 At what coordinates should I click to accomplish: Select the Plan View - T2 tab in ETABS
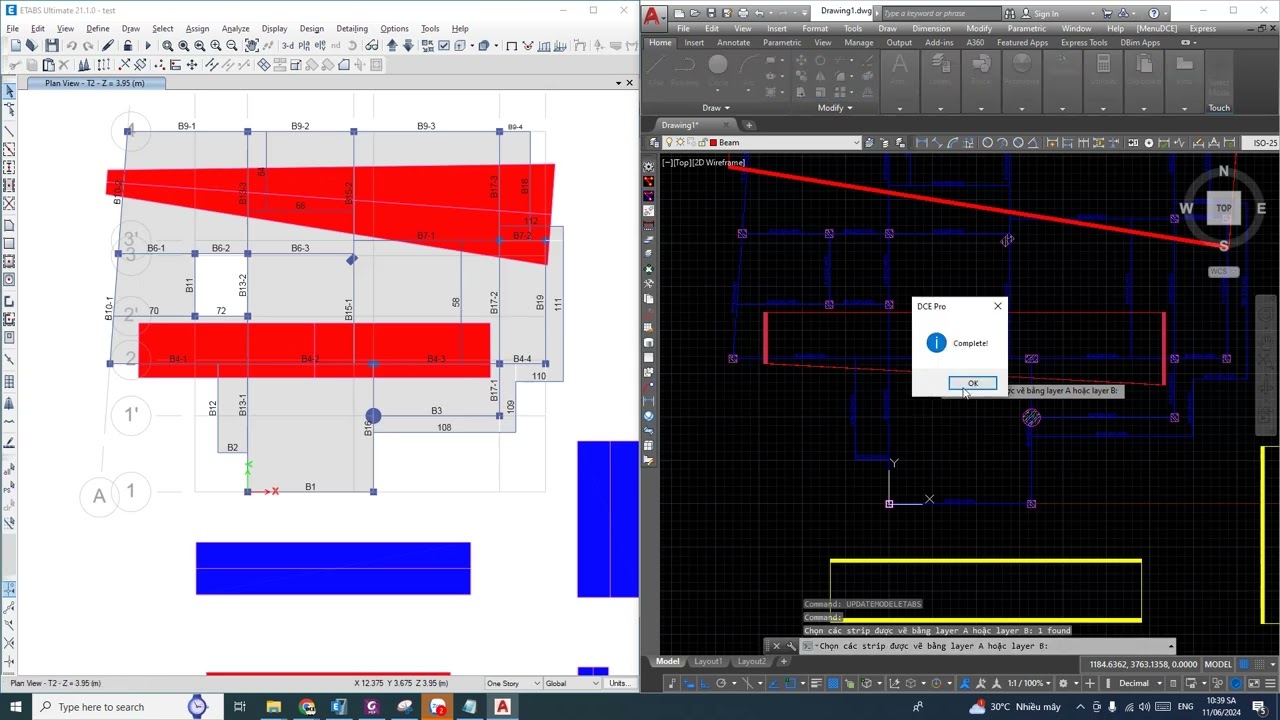tap(95, 83)
